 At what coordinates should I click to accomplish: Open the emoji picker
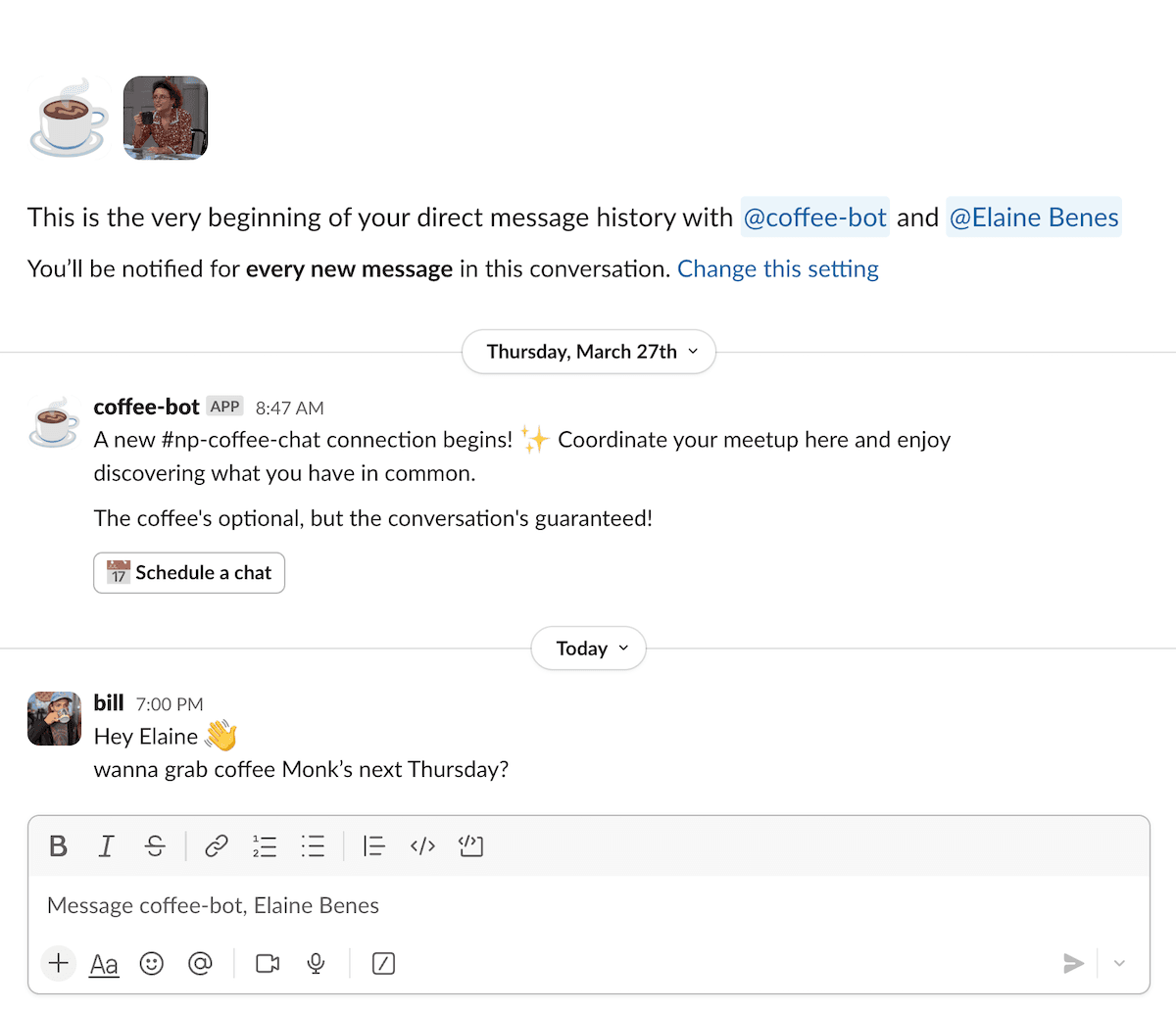click(x=152, y=964)
